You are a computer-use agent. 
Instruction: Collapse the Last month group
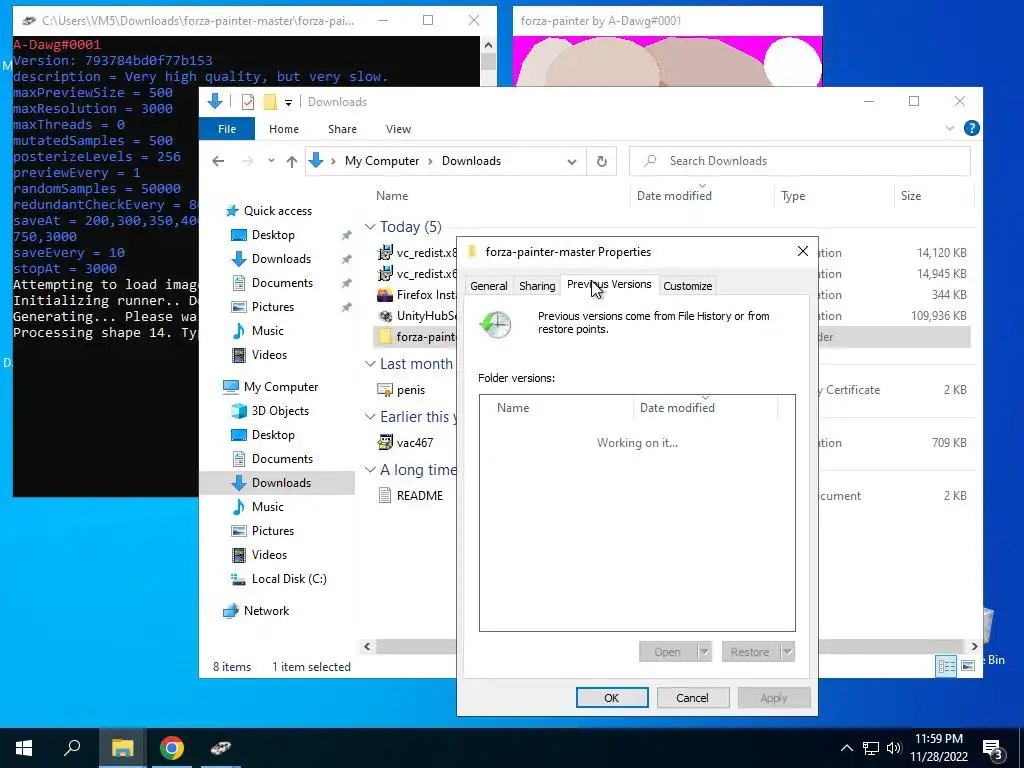[370, 364]
